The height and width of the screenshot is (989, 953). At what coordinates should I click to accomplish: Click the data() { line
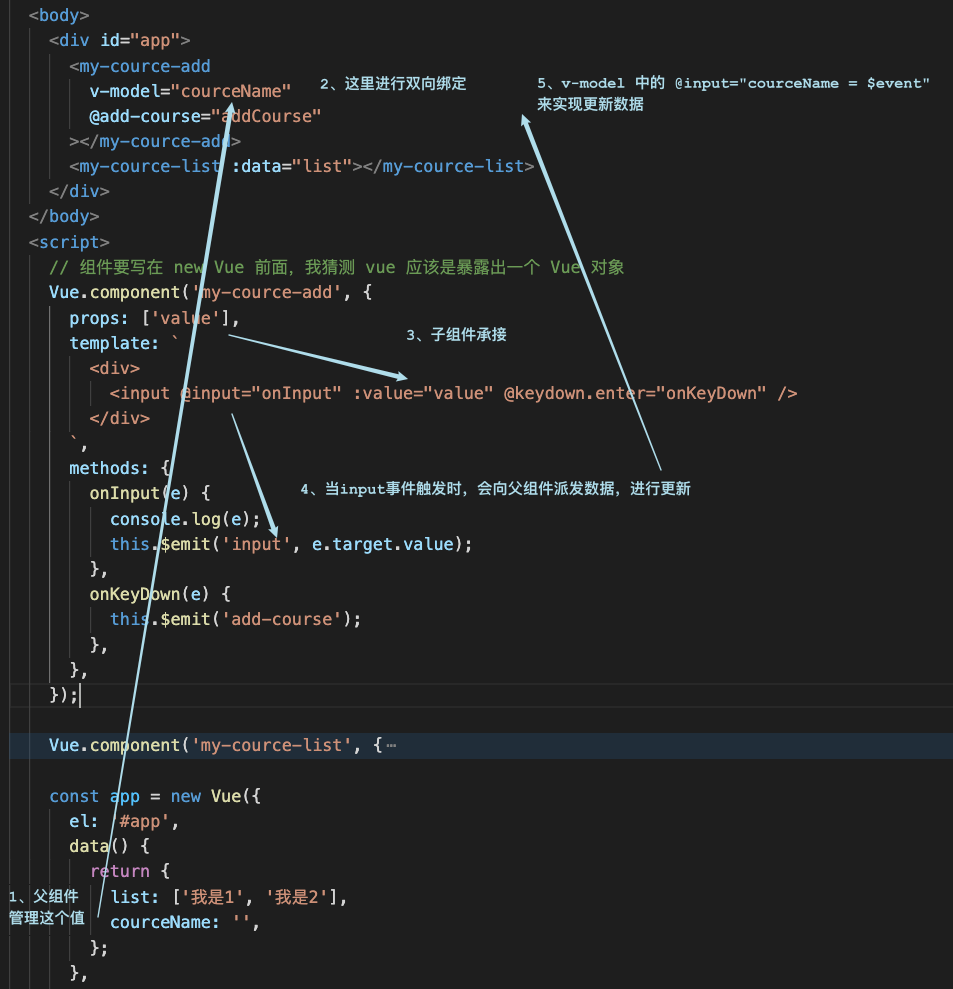pyautogui.click(x=109, y=846)
